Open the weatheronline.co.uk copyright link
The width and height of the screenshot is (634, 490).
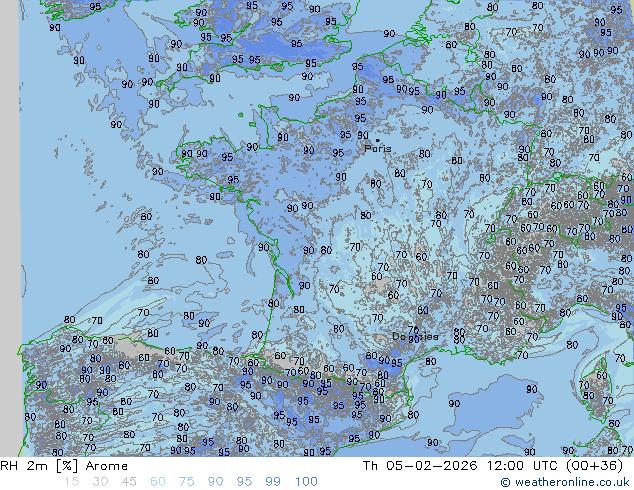(x=565, y=482)
